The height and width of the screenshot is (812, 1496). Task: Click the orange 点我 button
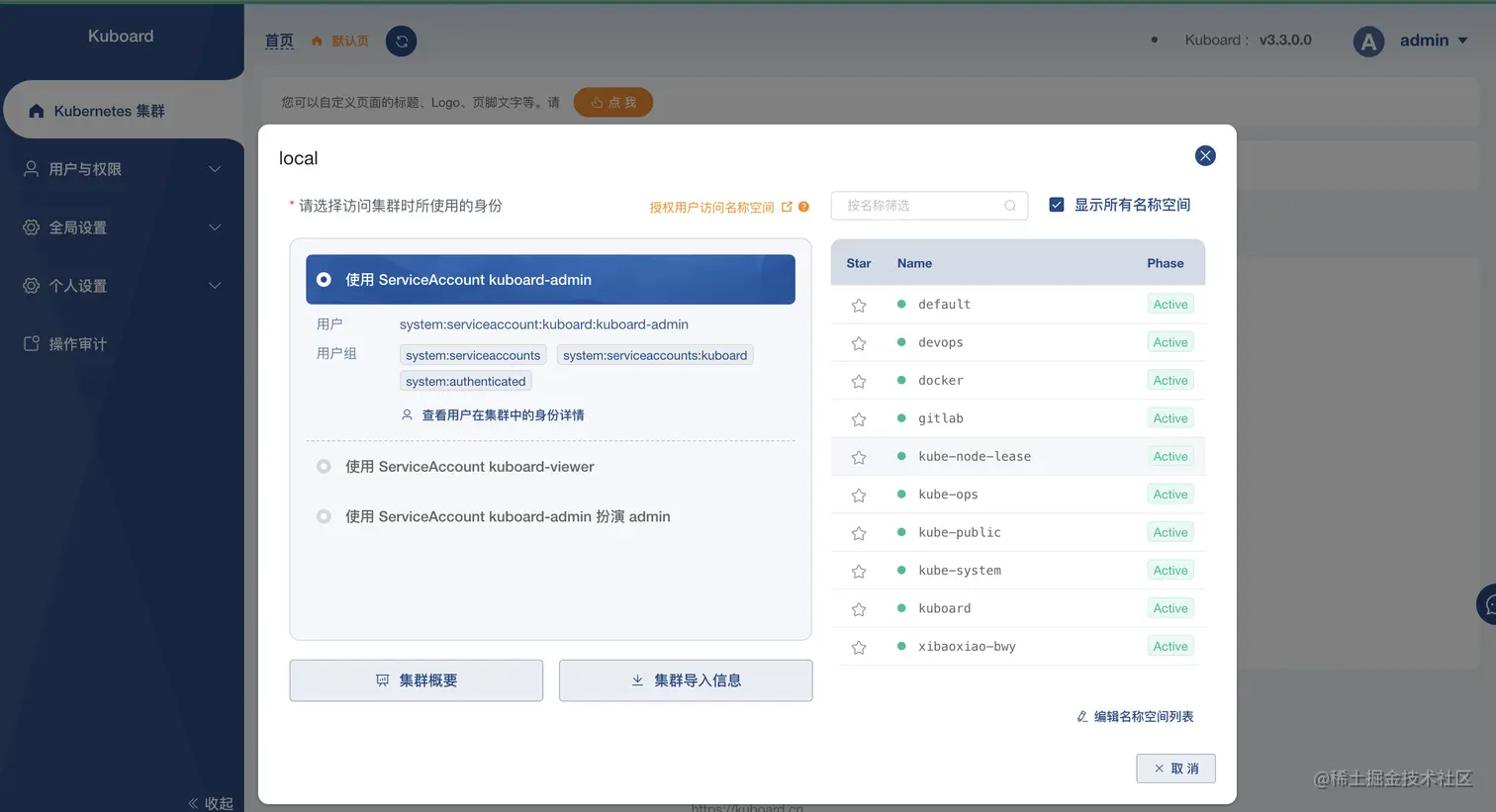613,102
